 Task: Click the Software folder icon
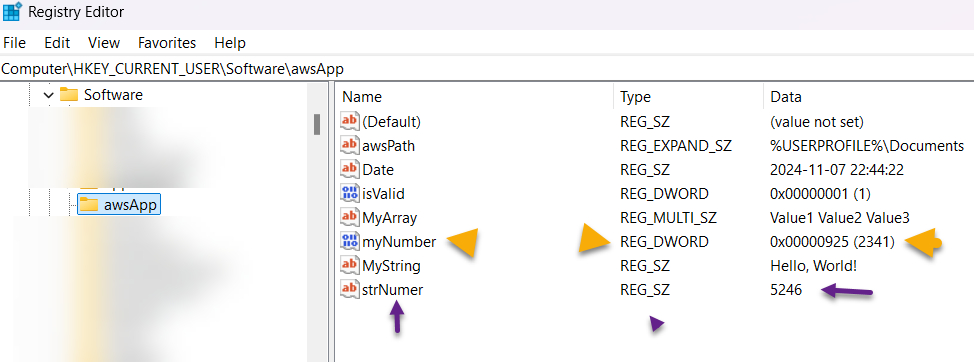(68, 95)
